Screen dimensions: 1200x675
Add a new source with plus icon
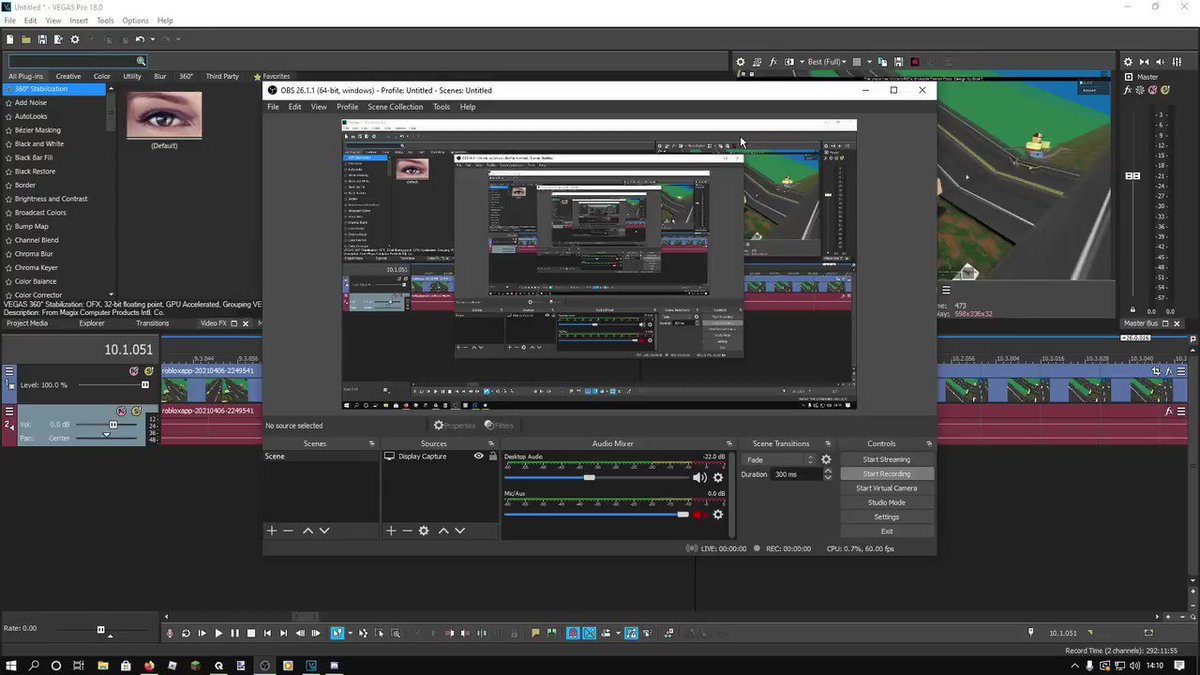click(x=391, y=531)
